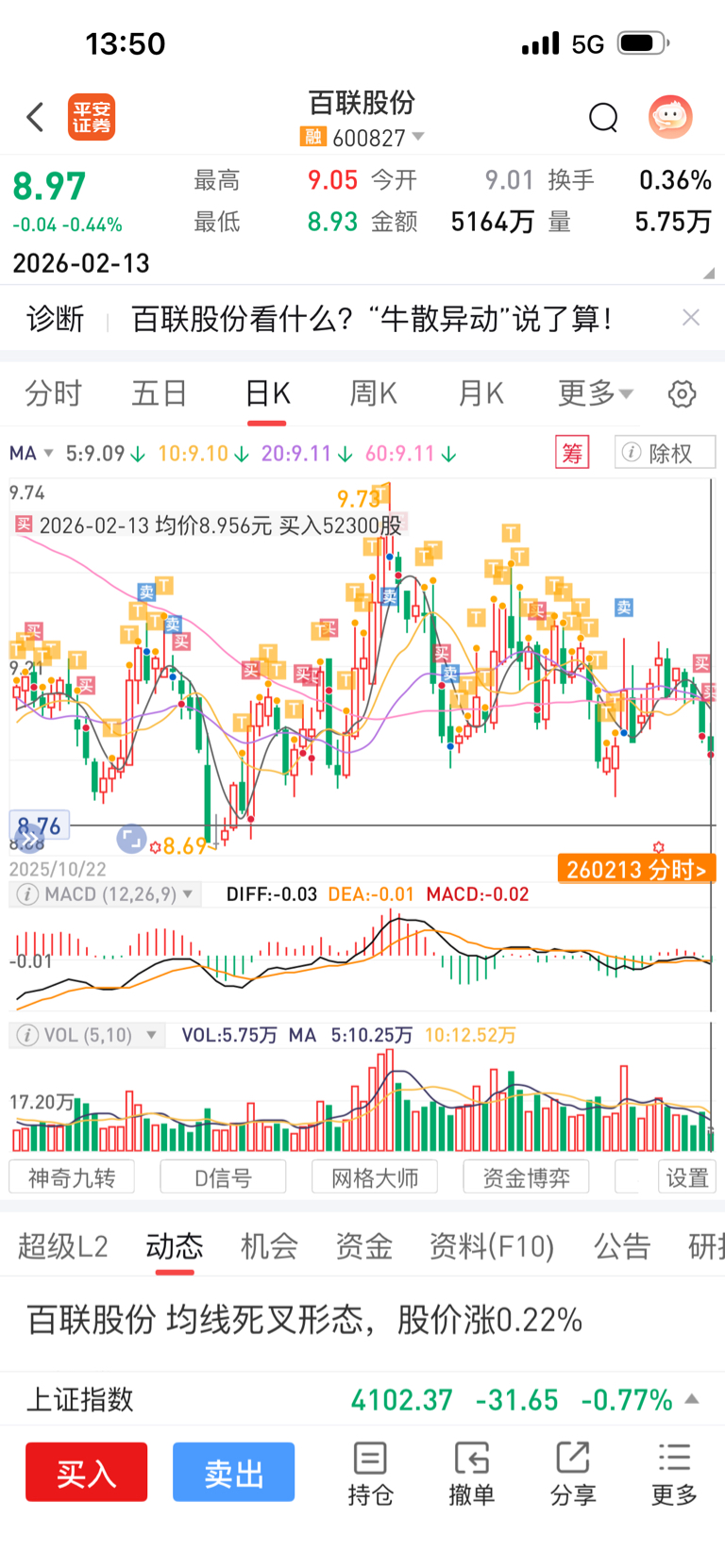
Task: Expand chart with double-arrow icon
Action: pyautogui.click(x=30, y=838)
